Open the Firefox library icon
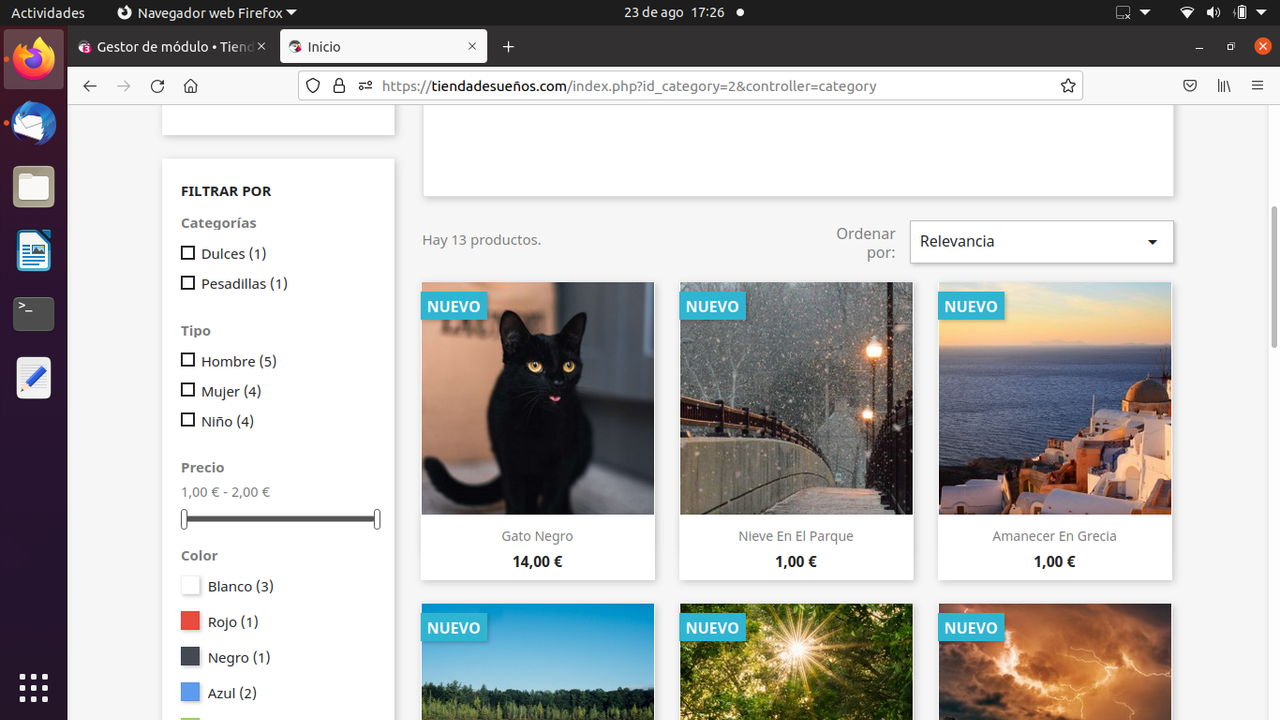This screenshot has height=720, width=1280. pyautogui.click(x=1224, y=86)
